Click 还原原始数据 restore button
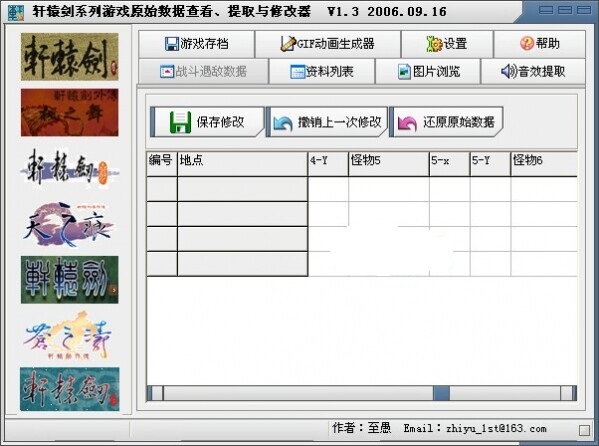 pyautogui.click(x=446, y=122)
